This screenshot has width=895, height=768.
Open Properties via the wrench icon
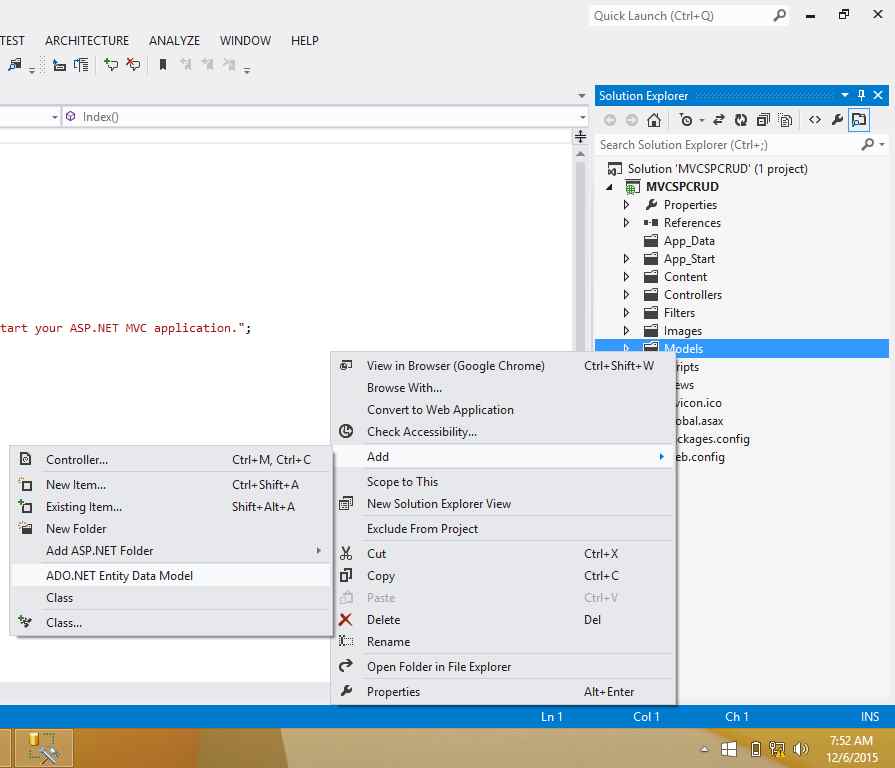click(838, 120)
